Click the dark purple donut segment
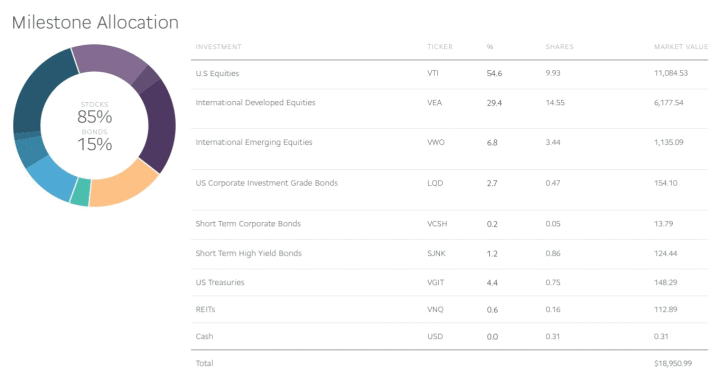Viewport: 720px width, 389px height. pos(160,126)
